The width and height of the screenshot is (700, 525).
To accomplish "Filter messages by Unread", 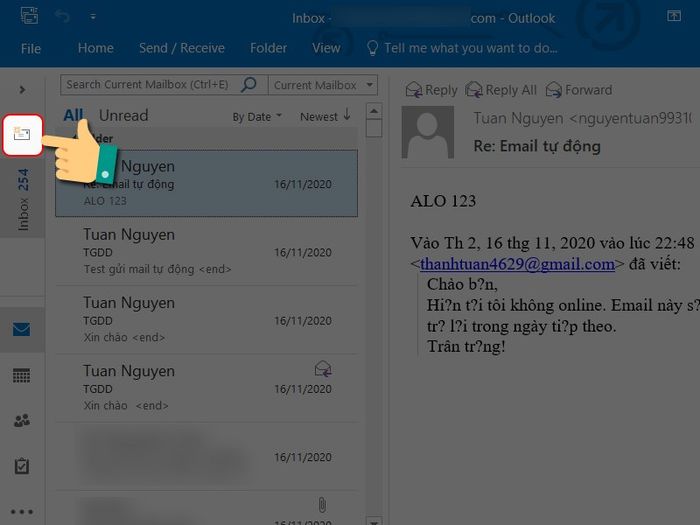I will coord(123,115).
